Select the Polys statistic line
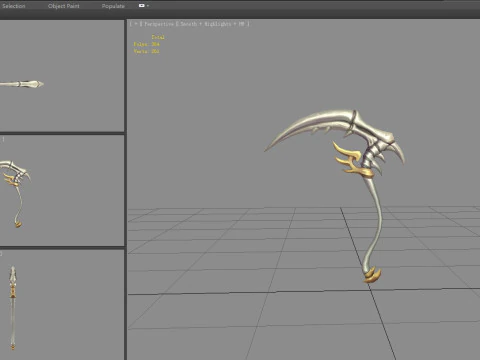This screenshot has height=360, width=480. point(147,44)
